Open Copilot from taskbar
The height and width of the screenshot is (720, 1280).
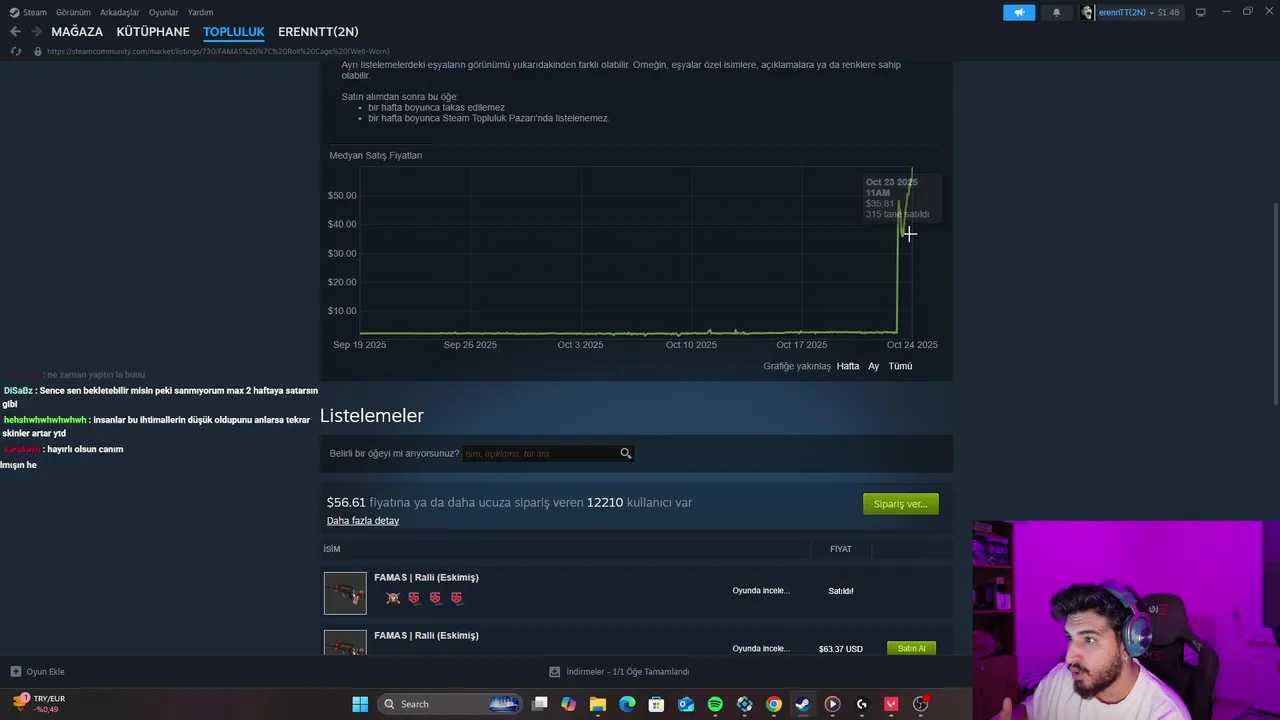569,704
